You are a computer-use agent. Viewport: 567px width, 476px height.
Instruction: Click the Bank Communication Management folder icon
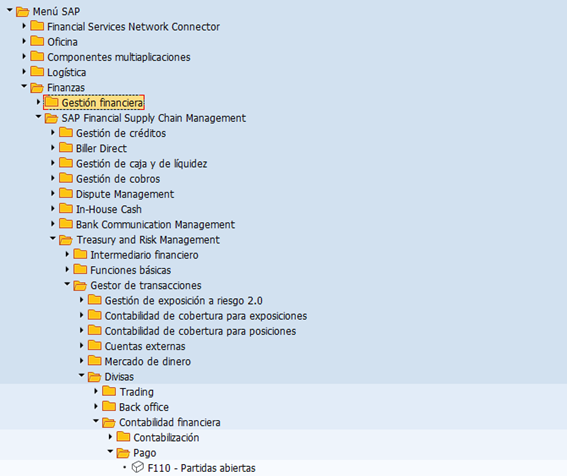point(66,224)
